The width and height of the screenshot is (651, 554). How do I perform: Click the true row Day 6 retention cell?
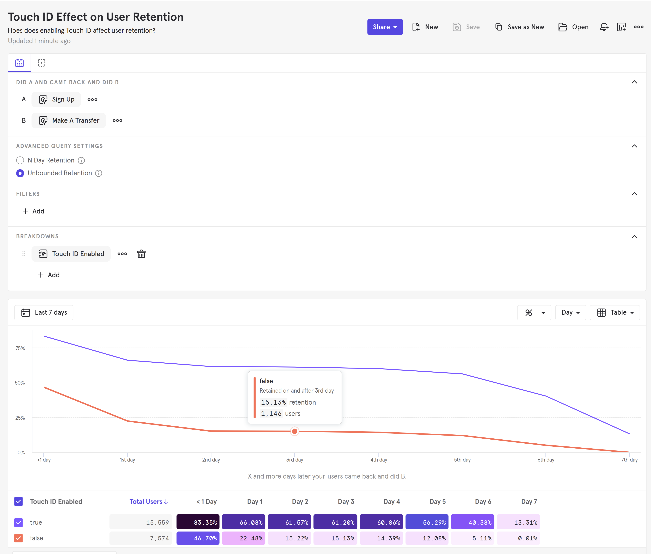tap(472, 522)
